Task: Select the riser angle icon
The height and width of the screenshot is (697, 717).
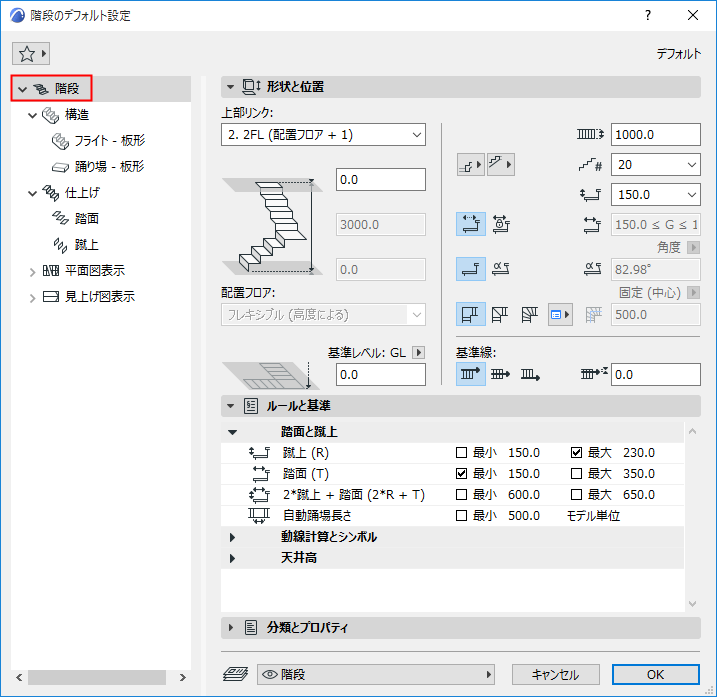Action: point(501,269)
